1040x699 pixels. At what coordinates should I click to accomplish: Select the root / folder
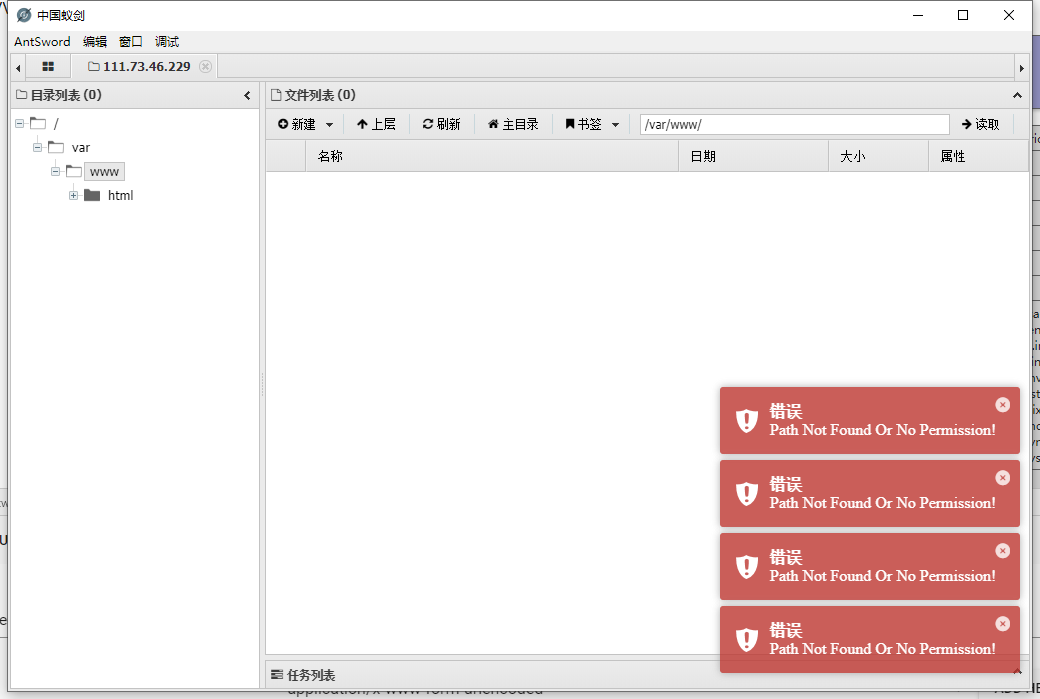tap(56, 123)
